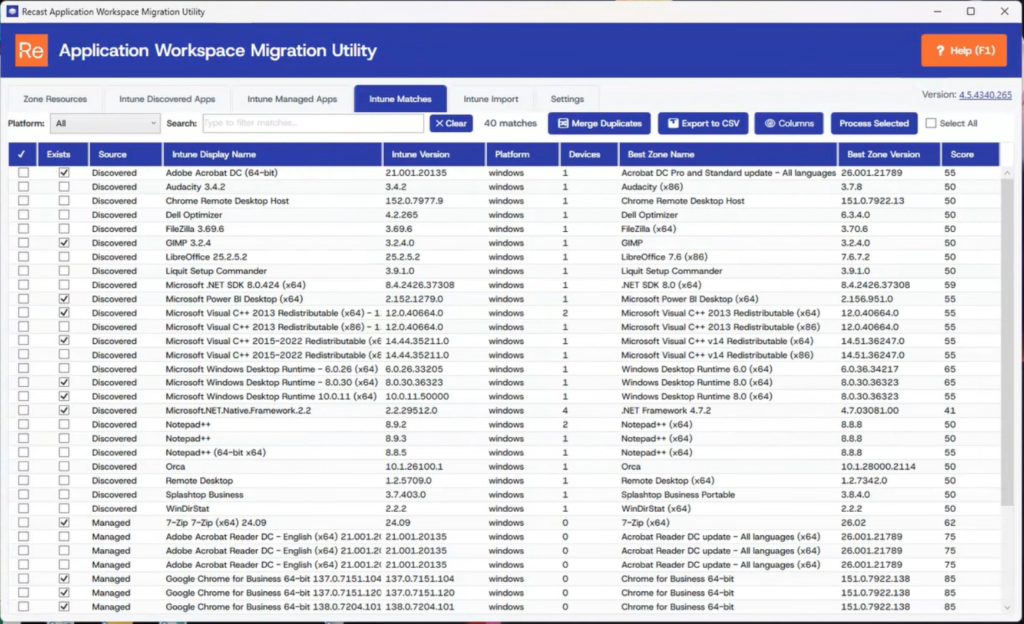The width and height of the screenshot is (1024, 624).
Task: Toggle Exists checkbox for Microsoft.NET.Native.Framework.2.2
Action: tap(64, 411)
